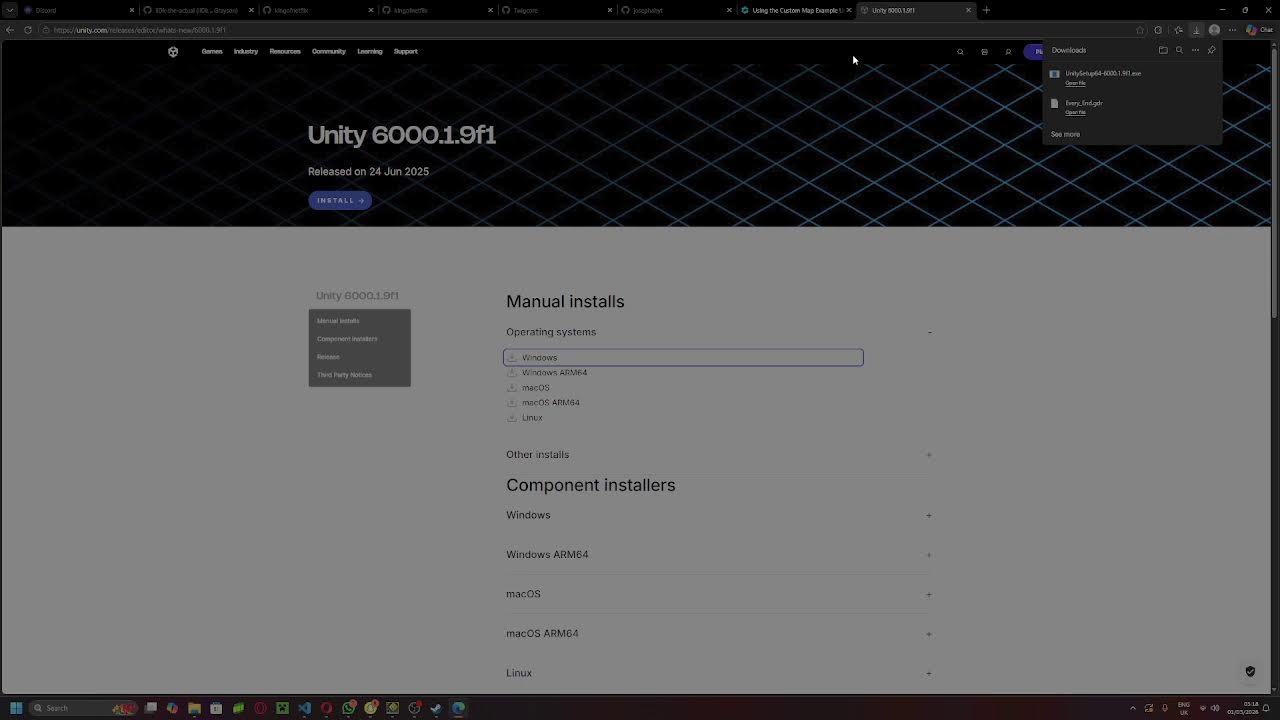Expand Linux component installers
Screen dimensions: 1280x720
[929, 673]
